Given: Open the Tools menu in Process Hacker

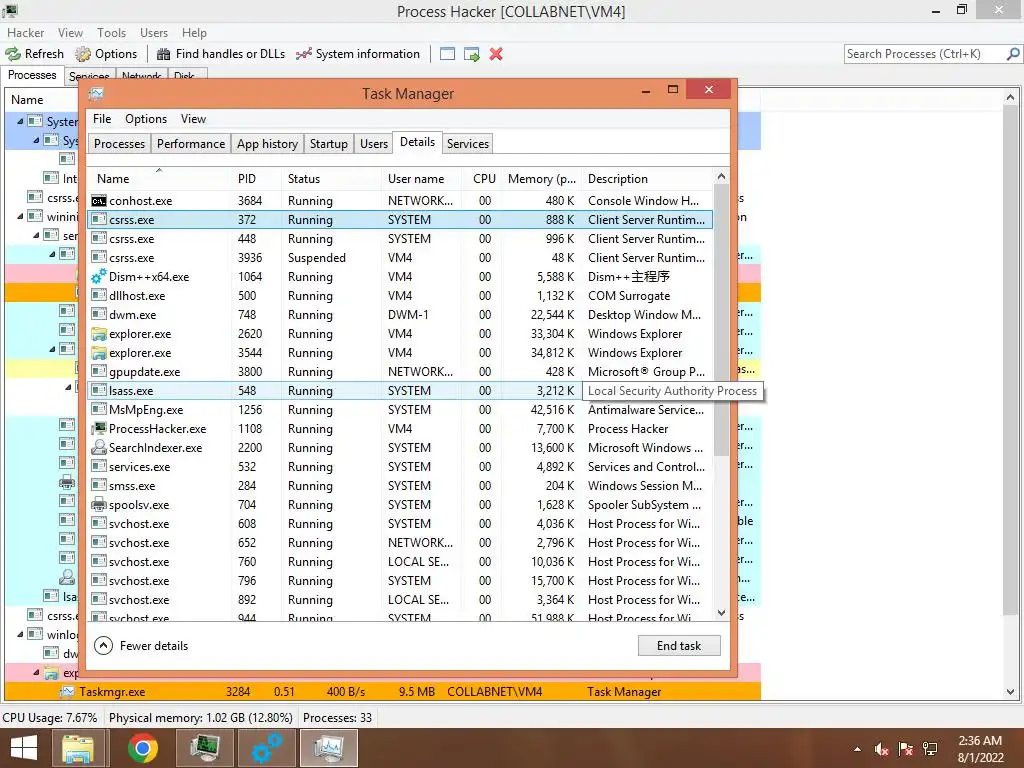Looking at the screenshot, I should pyautogui.click(x=112, y=33).
